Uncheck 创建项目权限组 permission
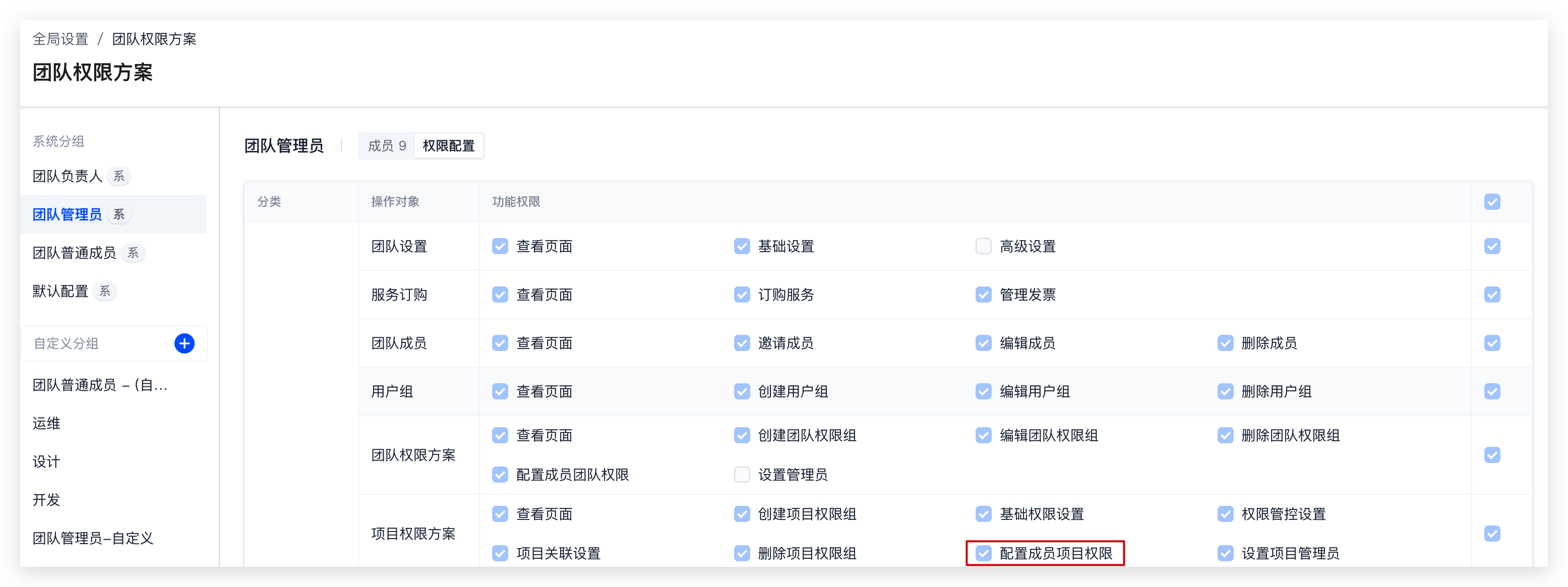 click(x=741, y=514)
